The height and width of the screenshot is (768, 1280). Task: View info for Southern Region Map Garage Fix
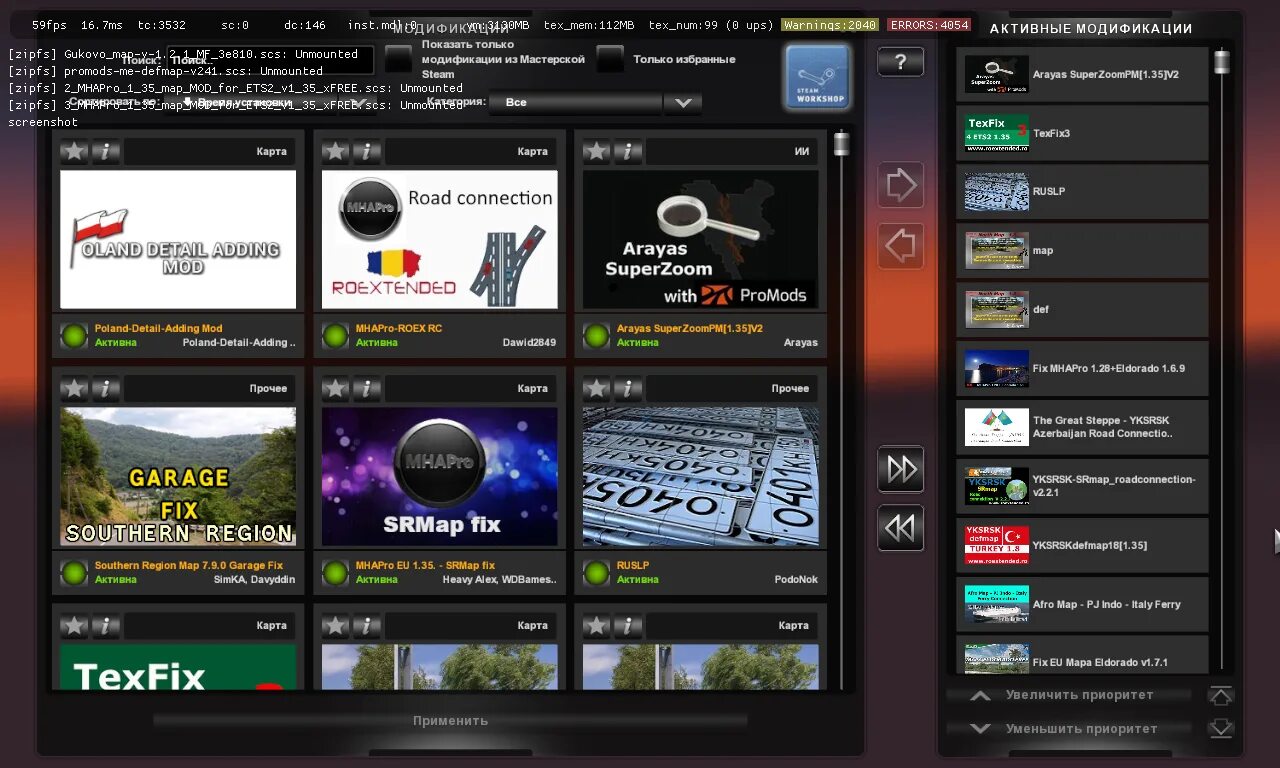[106, 388]
